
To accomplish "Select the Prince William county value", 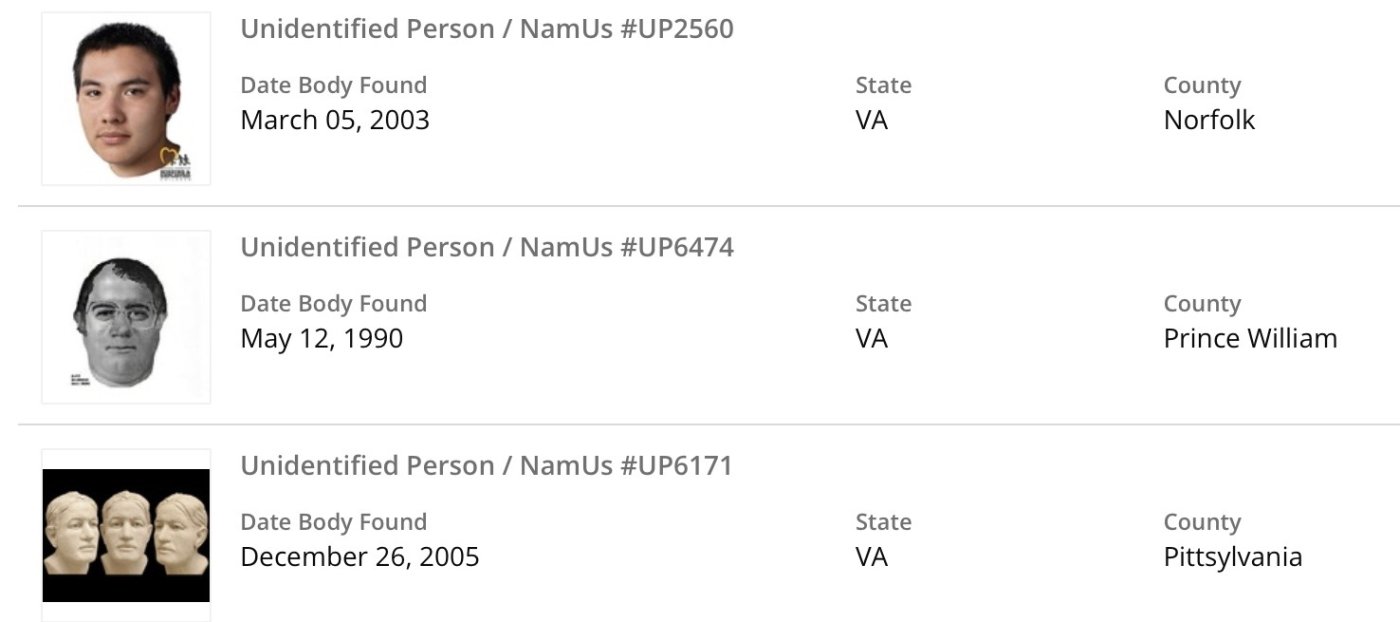I will pyautogui.click(x=1250, y=338).
